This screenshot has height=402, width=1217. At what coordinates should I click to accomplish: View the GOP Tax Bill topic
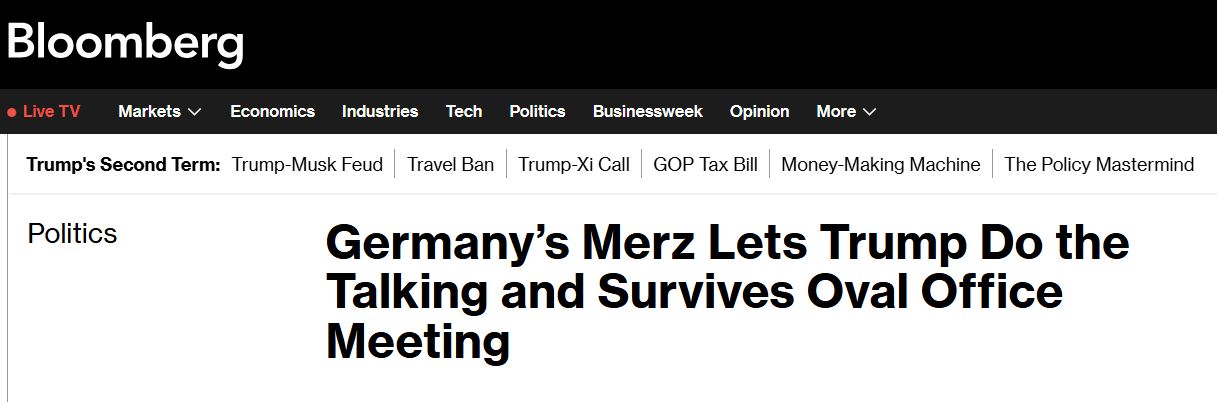[x=705, y=165]
